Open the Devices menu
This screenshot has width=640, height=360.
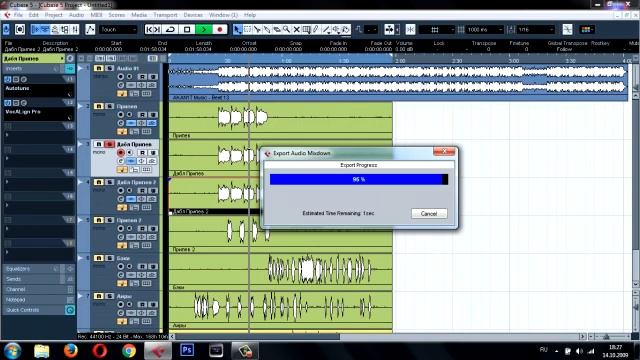[x=193, y=15]
